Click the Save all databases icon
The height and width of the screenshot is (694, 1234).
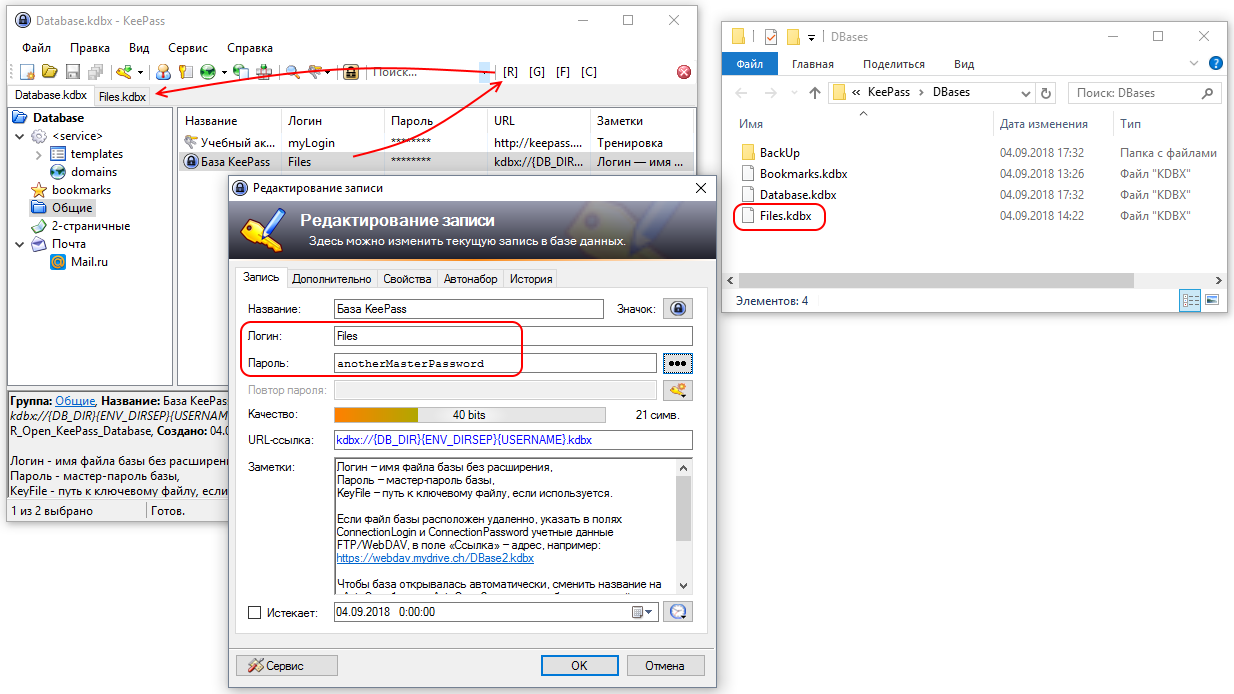pyautogui.click(x=94, y=72)
